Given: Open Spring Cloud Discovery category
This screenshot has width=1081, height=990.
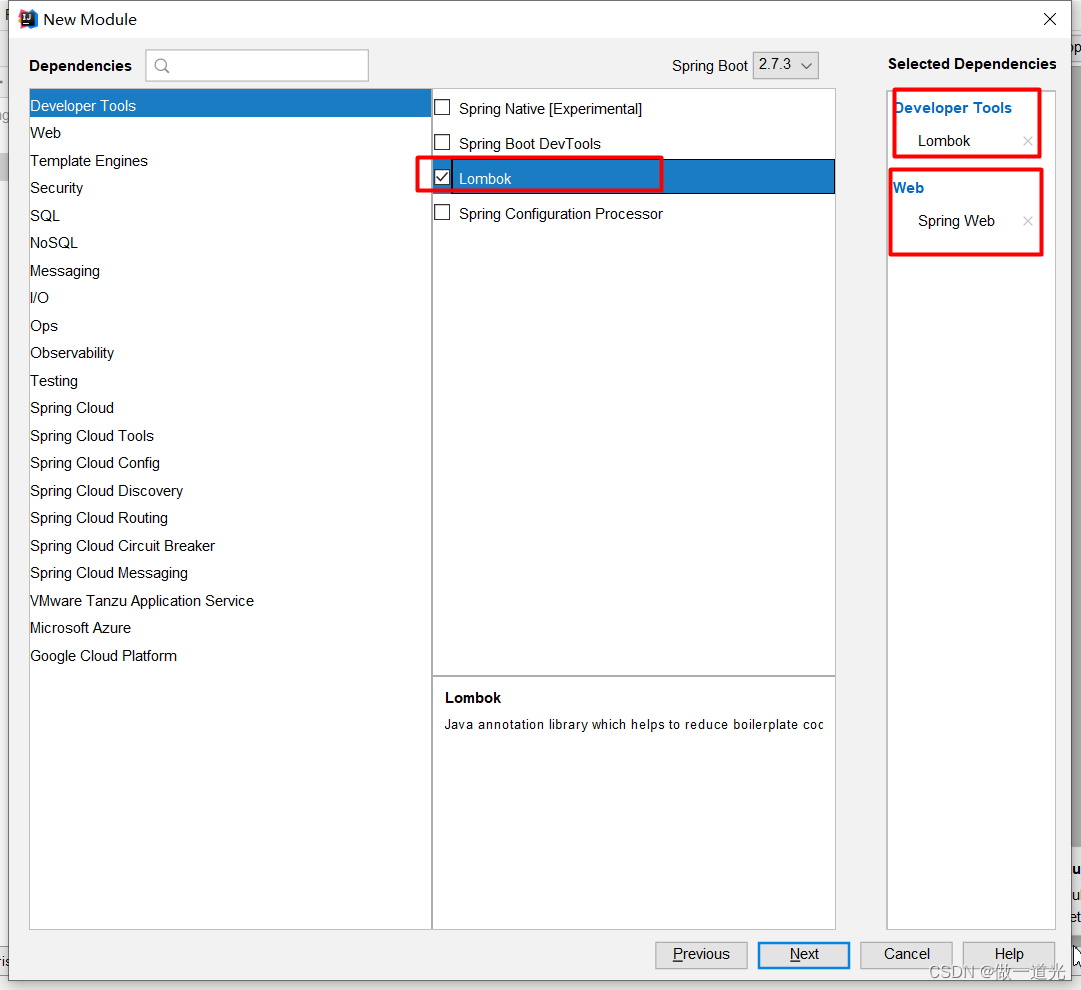Looking at the screenshot, I should (106, 490).
